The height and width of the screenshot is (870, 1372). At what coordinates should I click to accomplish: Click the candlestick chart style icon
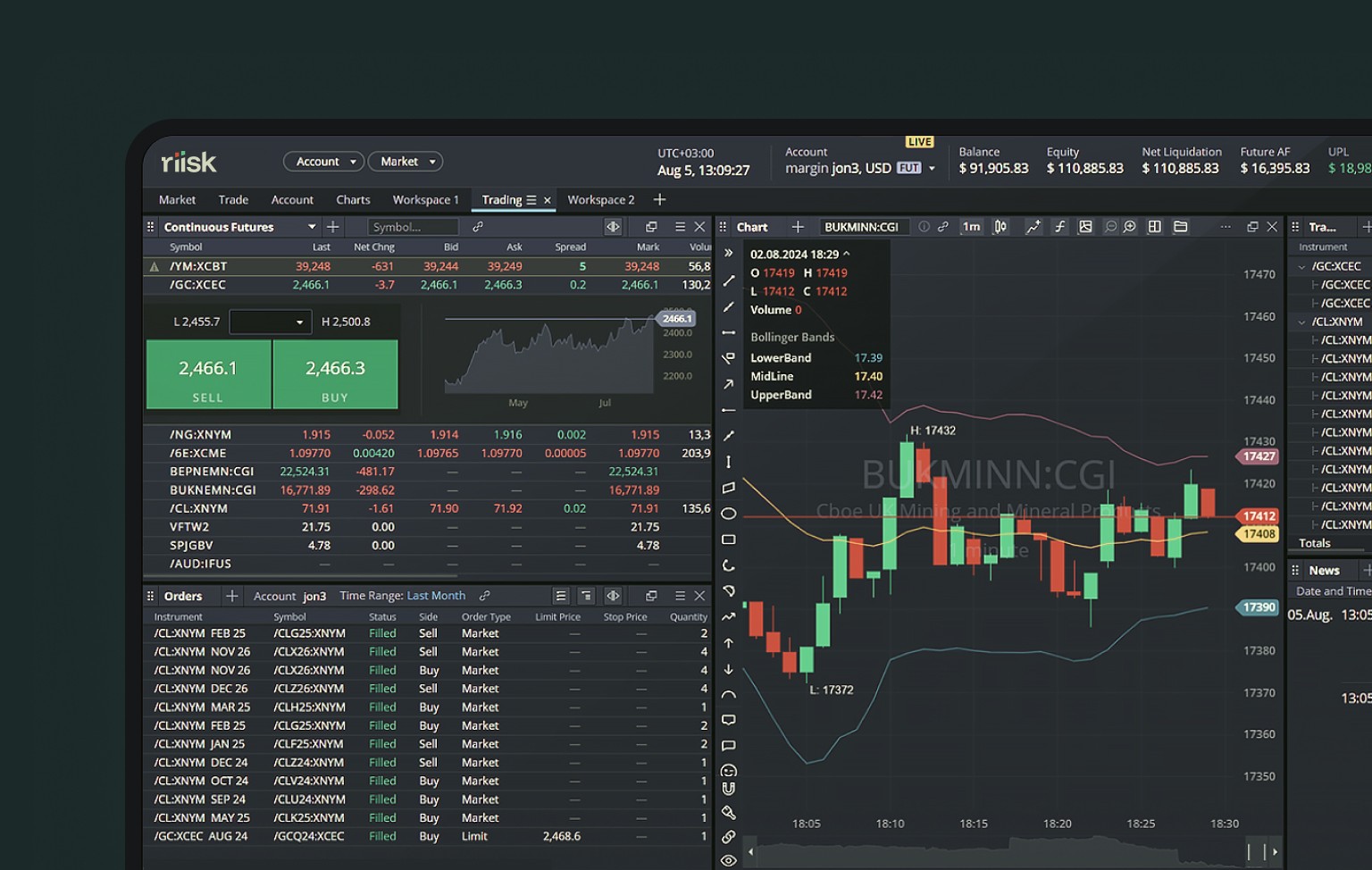point(1000,227)
